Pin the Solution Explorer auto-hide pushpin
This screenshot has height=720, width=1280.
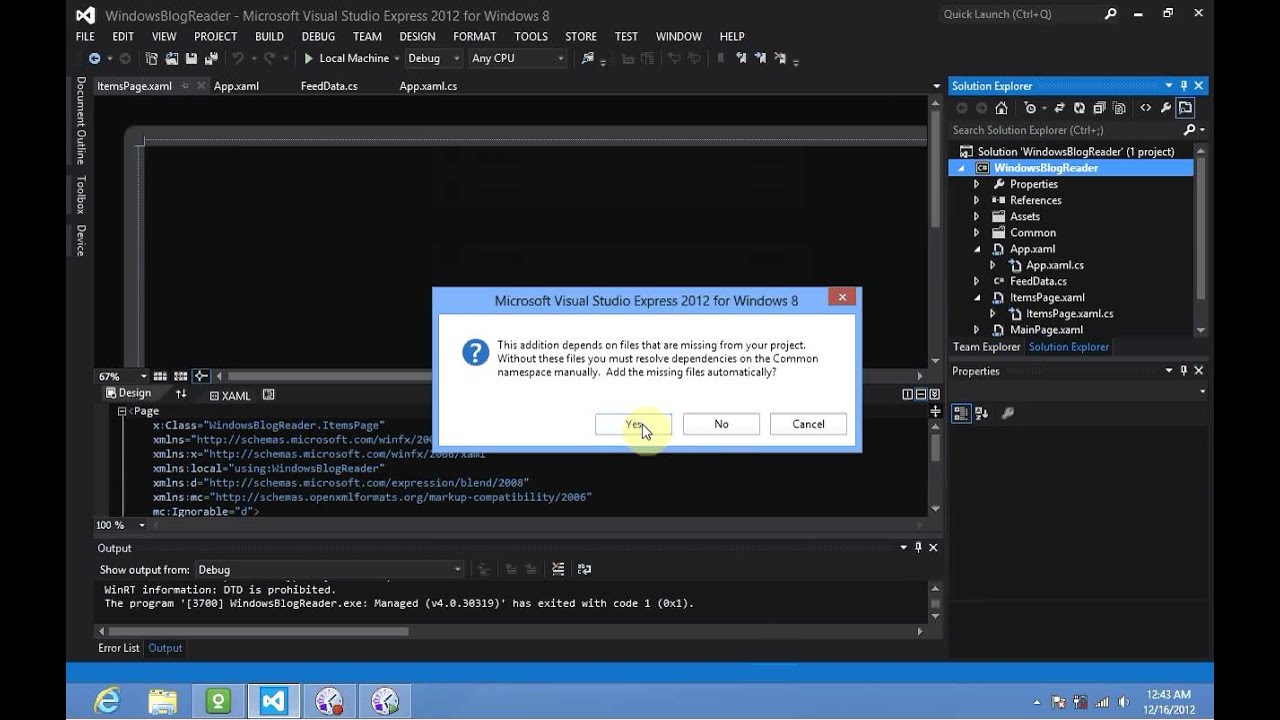click(1184, 86)
